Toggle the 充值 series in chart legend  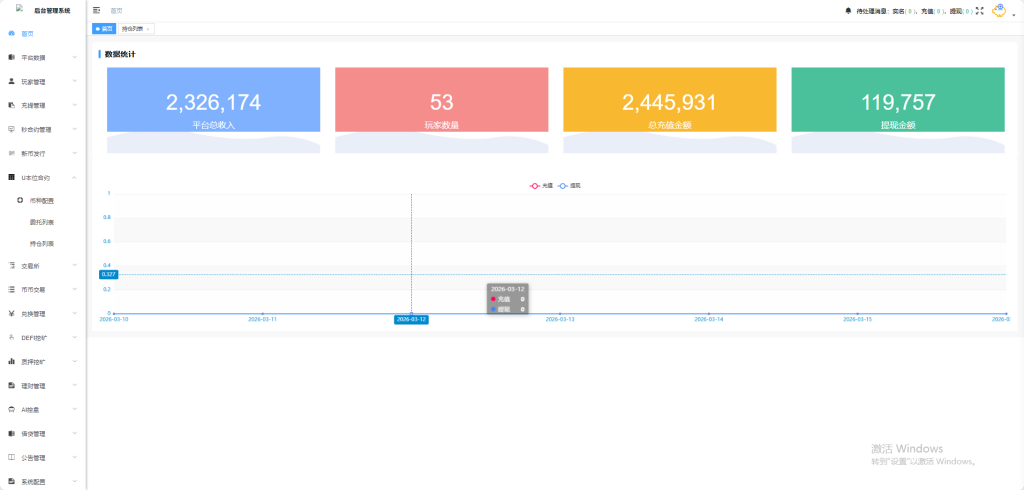[541, 186]
